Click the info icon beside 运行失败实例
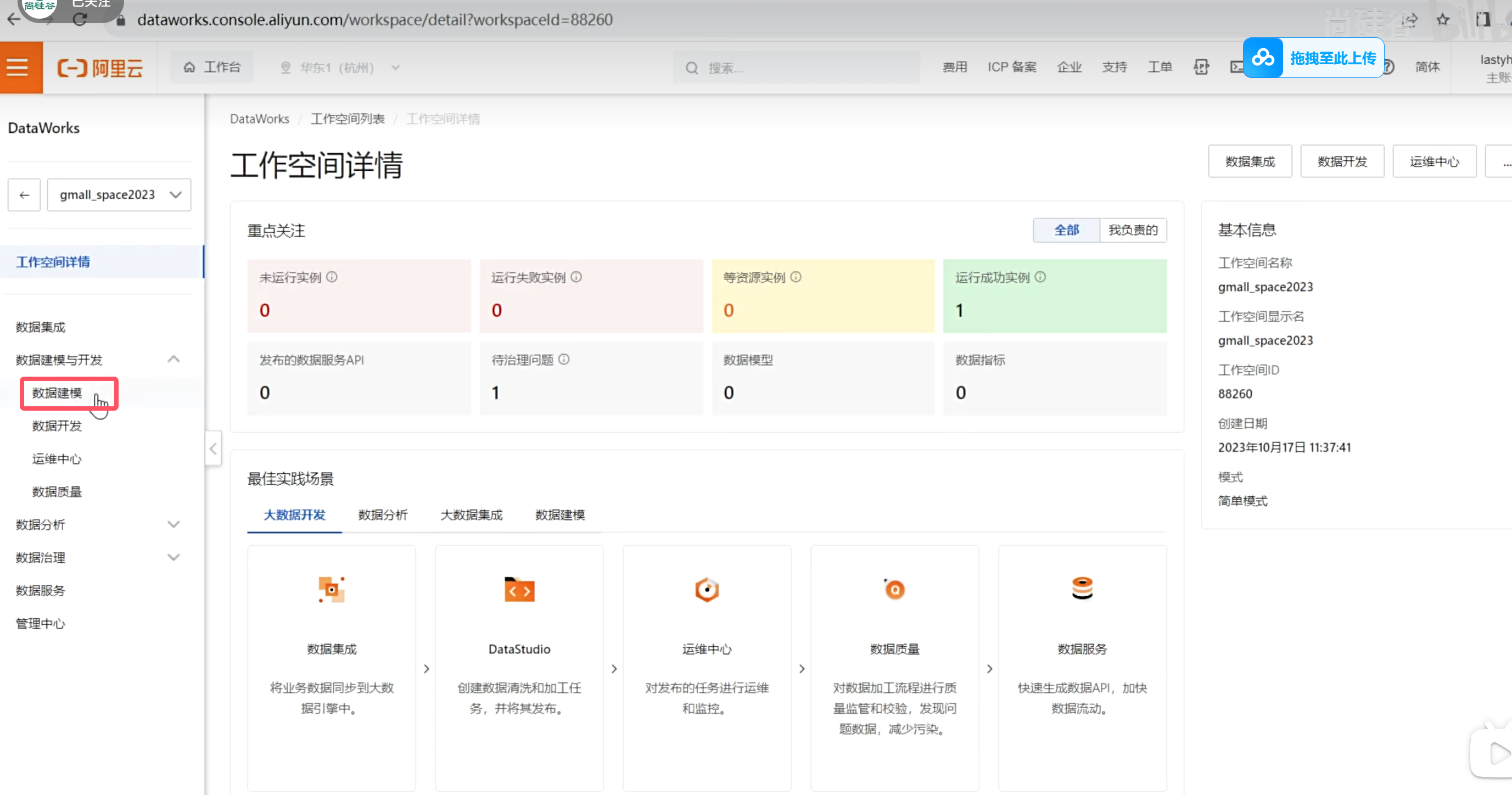 point(576,277)
